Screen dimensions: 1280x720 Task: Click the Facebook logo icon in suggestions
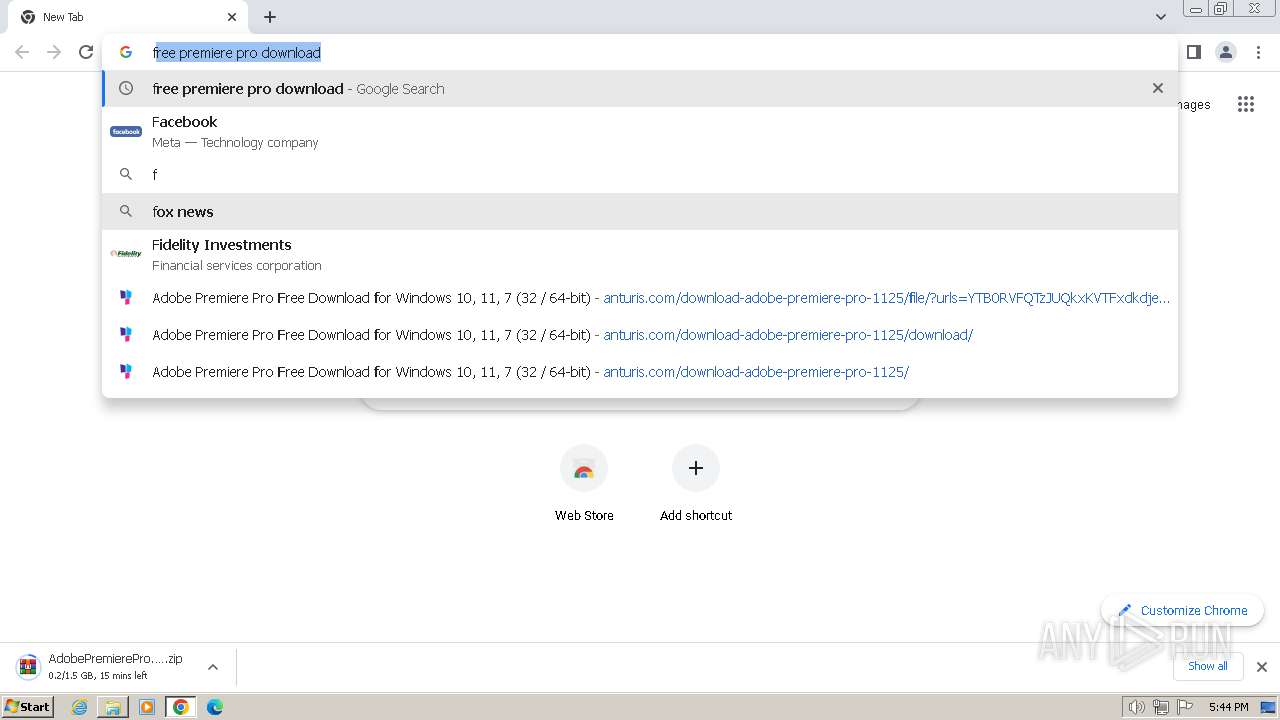(126, 131)
